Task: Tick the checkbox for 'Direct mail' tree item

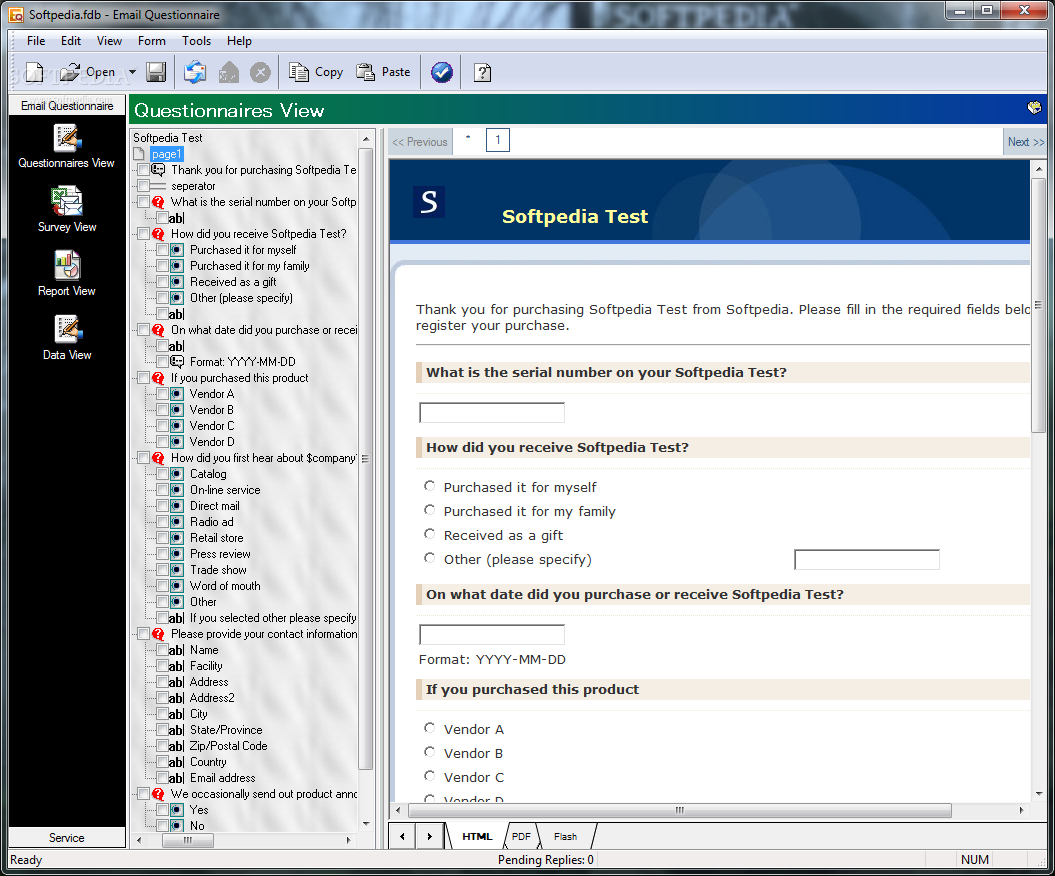Action: click(x=162, y=506)
